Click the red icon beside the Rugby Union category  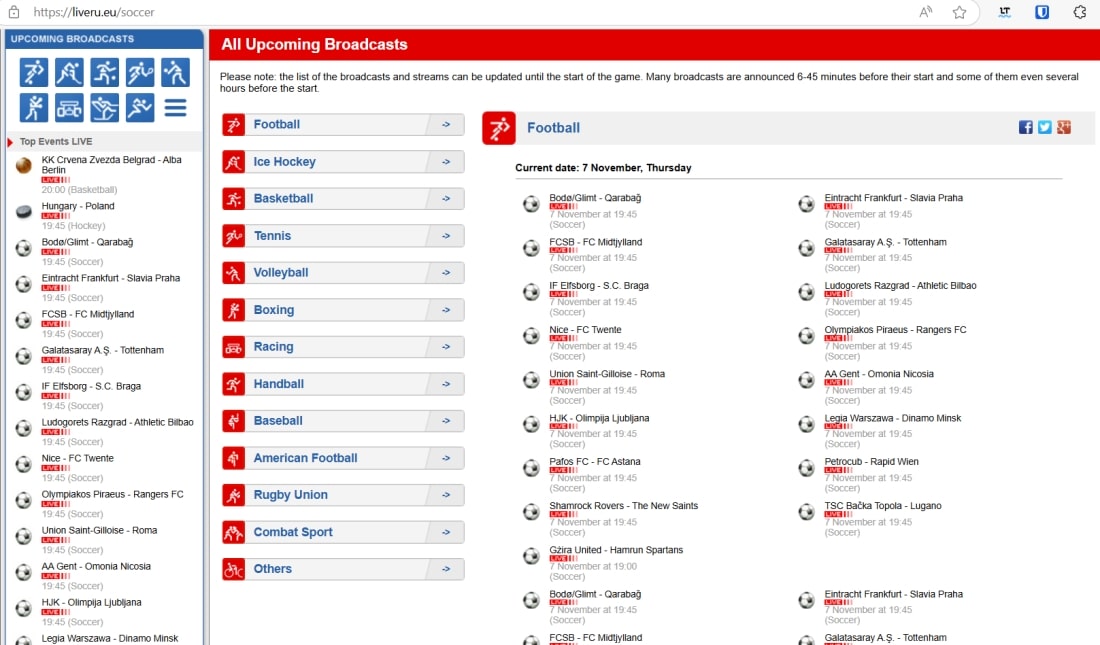tap(234, 496)
